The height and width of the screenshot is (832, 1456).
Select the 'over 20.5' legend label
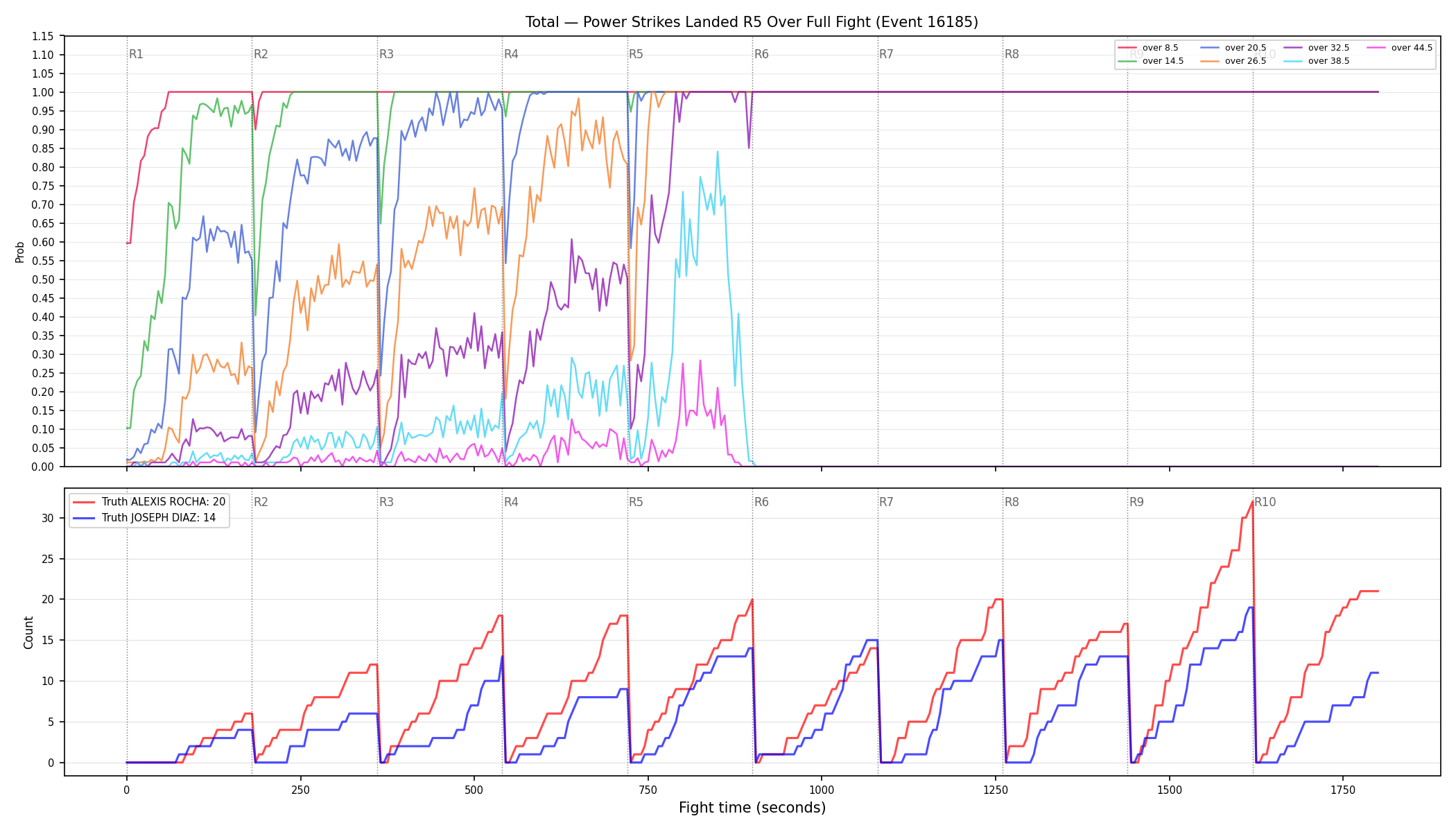point(1245,48)
